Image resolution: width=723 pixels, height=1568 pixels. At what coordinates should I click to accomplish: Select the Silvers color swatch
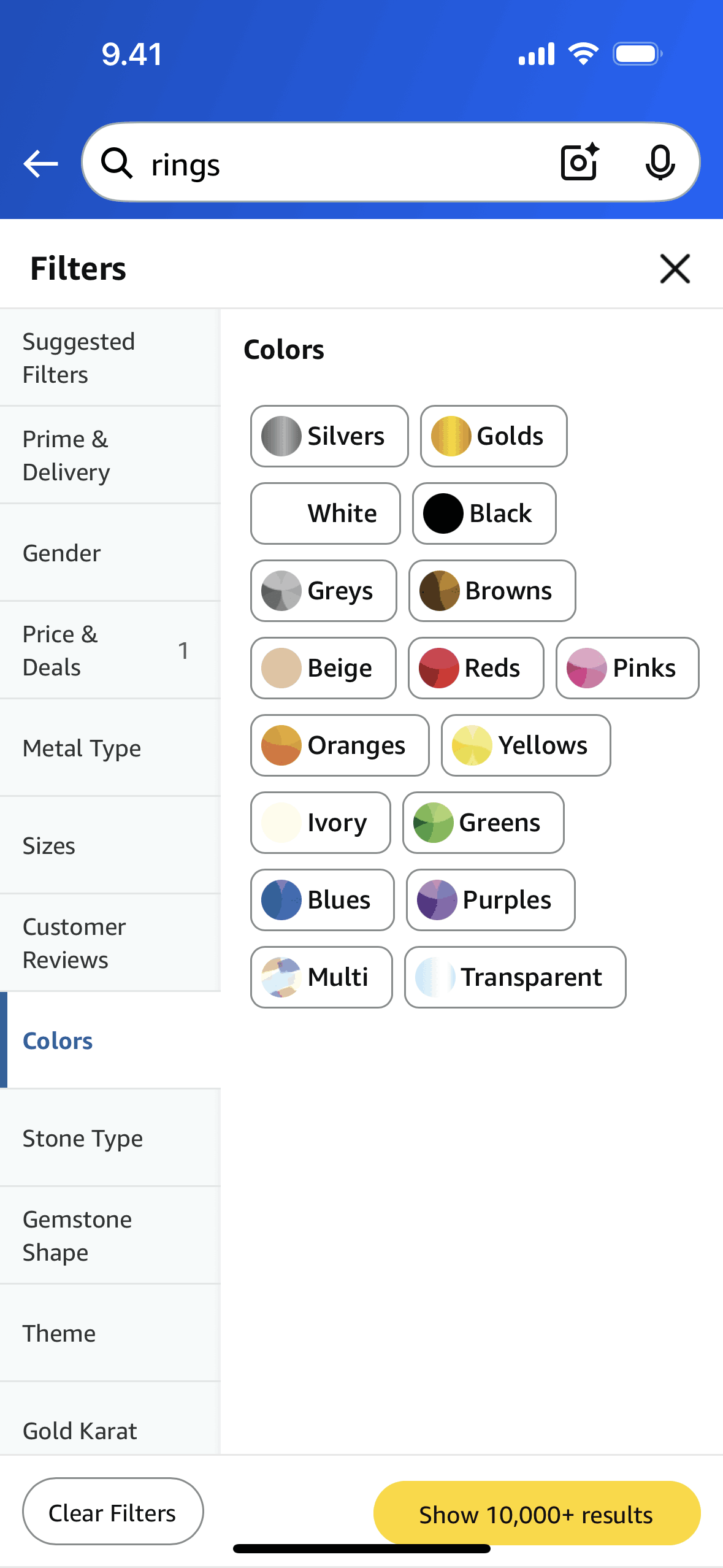point(329,436)
